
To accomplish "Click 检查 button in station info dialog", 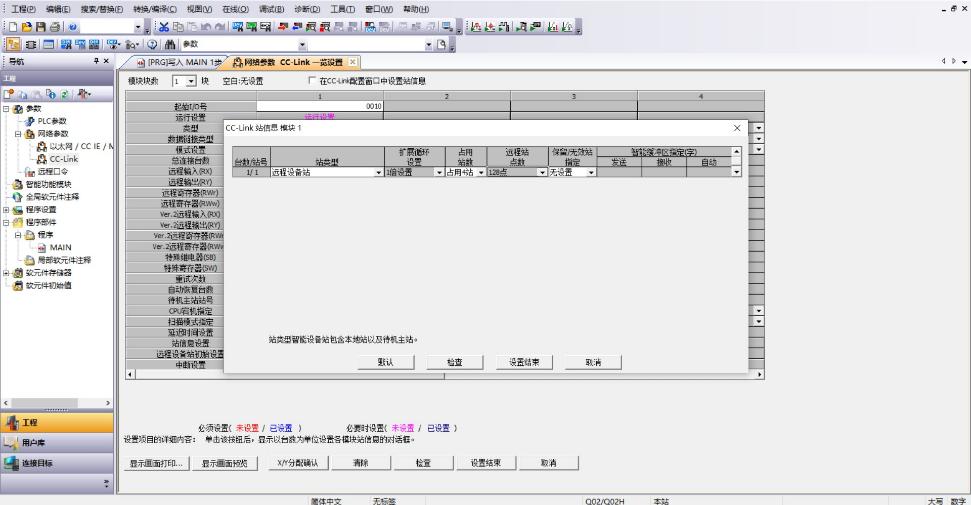I will pyautogui.click(x=455, y=362).
